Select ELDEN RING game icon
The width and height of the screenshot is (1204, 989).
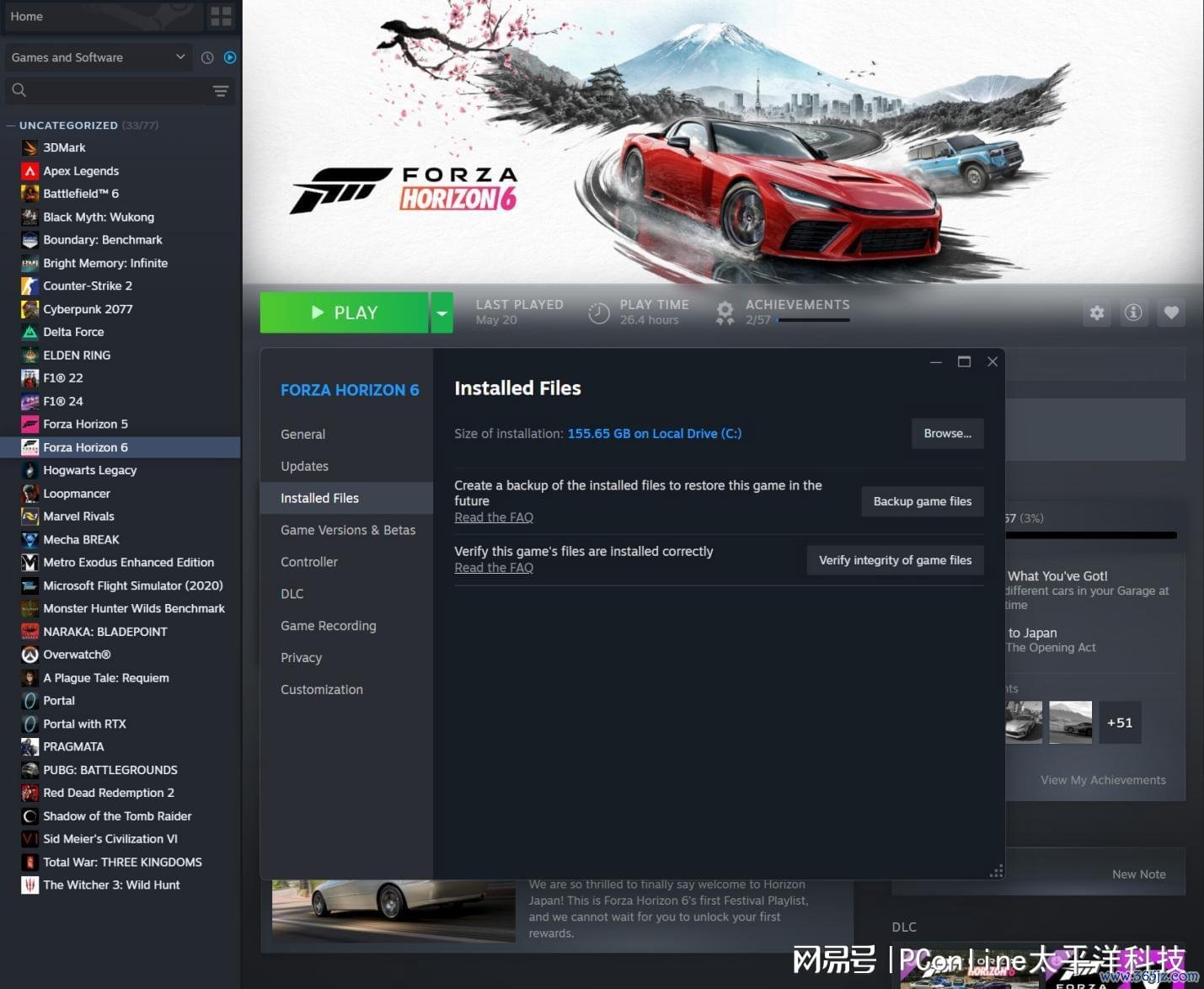29,355
